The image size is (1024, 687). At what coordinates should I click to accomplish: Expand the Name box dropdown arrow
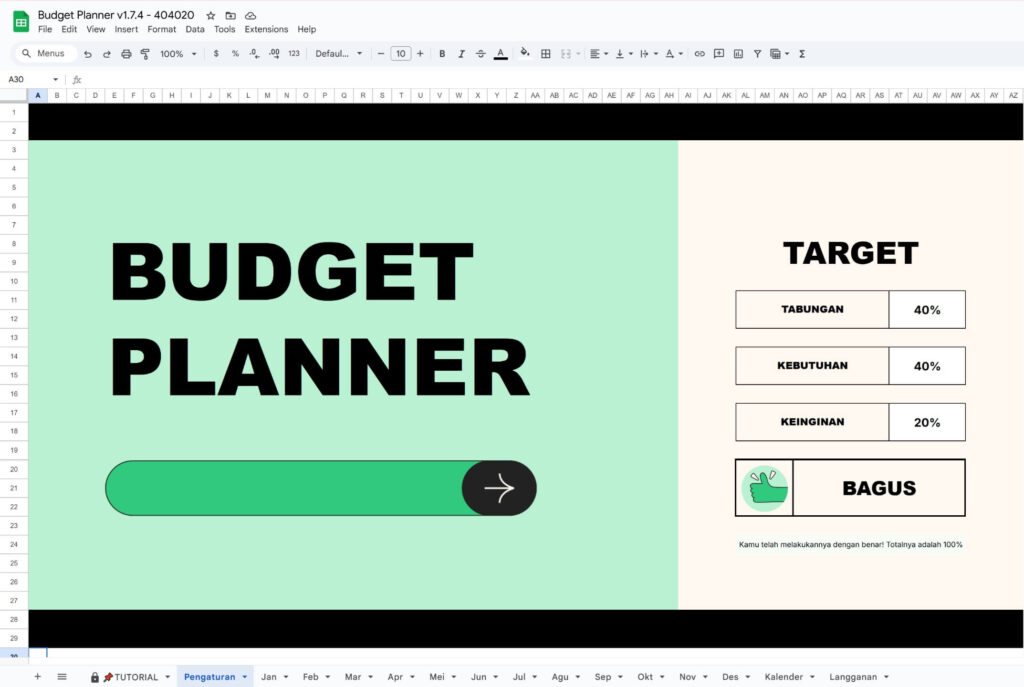55,79
